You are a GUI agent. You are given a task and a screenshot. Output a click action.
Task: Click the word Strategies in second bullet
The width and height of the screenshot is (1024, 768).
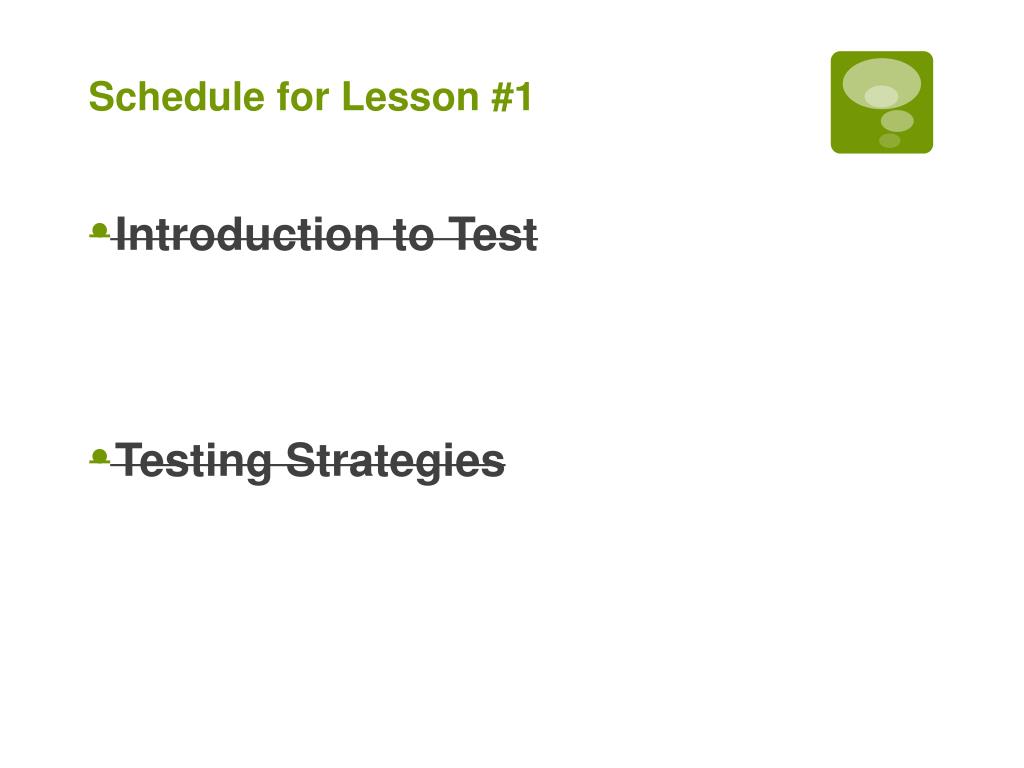pos(396,462)
